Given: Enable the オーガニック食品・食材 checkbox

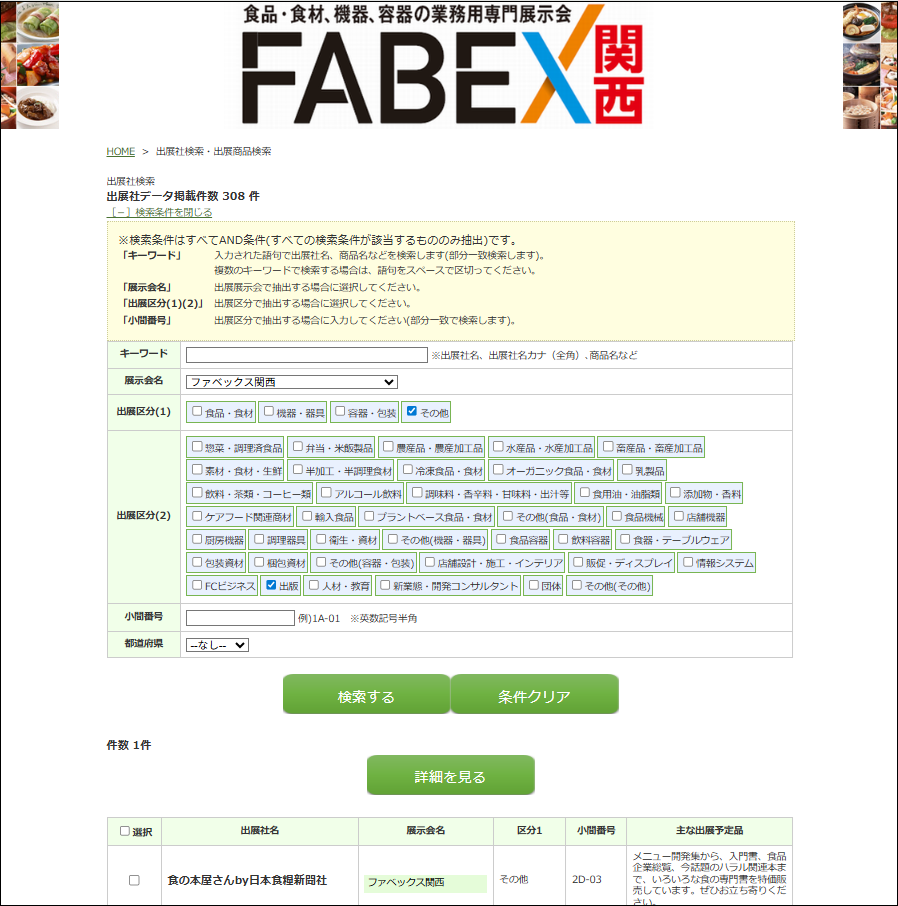Looking at the screenshot, I should click(x=498, y=470).
